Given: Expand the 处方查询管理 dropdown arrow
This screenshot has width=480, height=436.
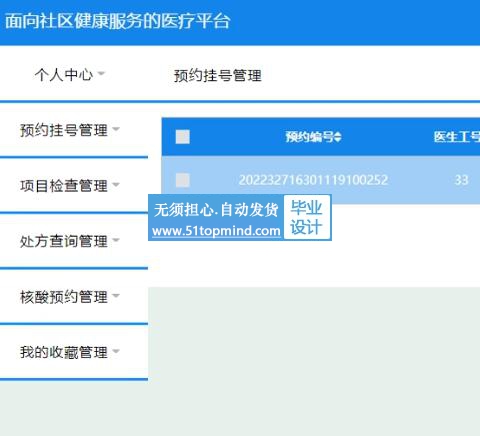Looking at the screenshot, I should [x=116, y=240].
